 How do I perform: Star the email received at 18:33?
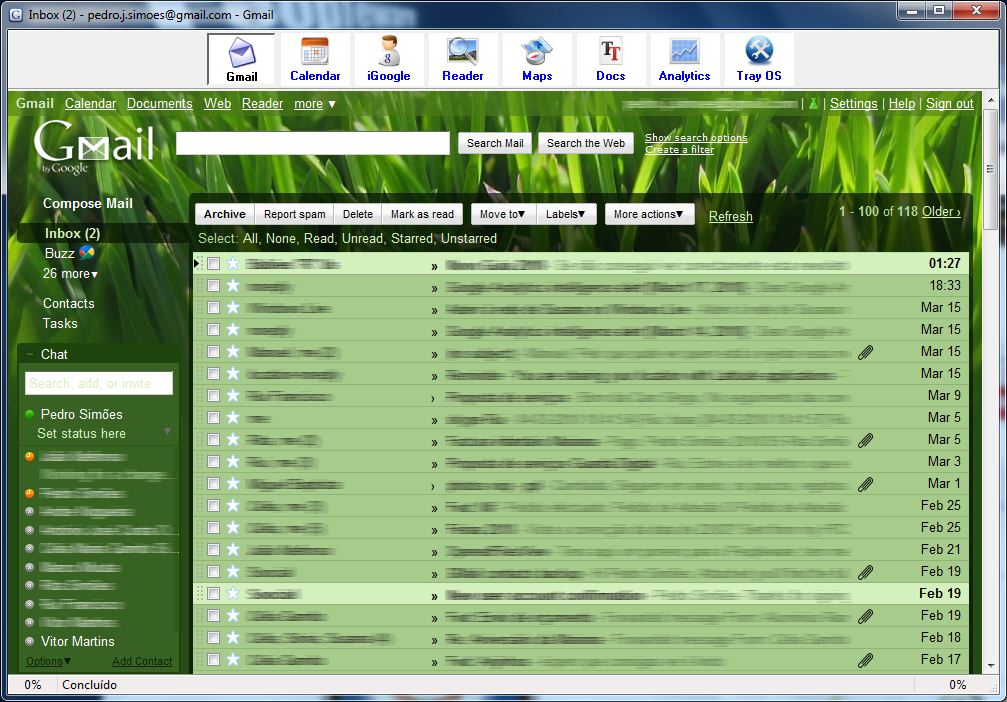(232, 285)
